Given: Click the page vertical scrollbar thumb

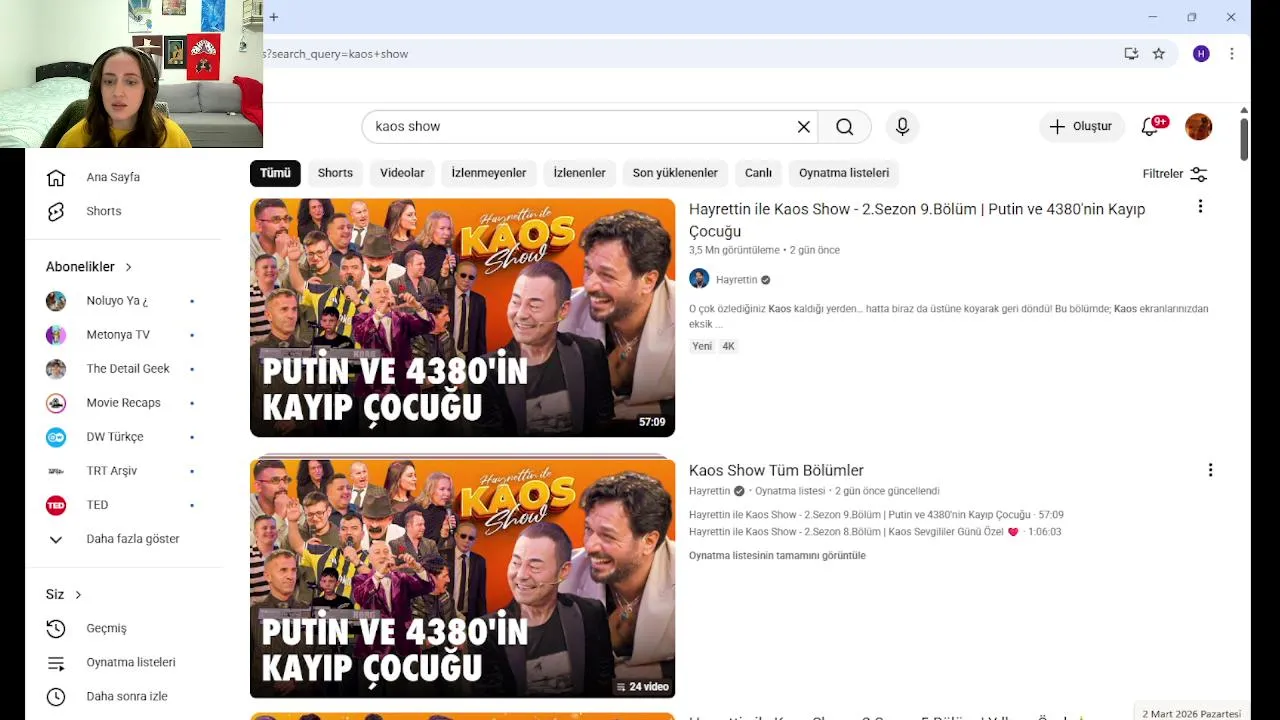Looking at the screenshot, I should 1244,138.
